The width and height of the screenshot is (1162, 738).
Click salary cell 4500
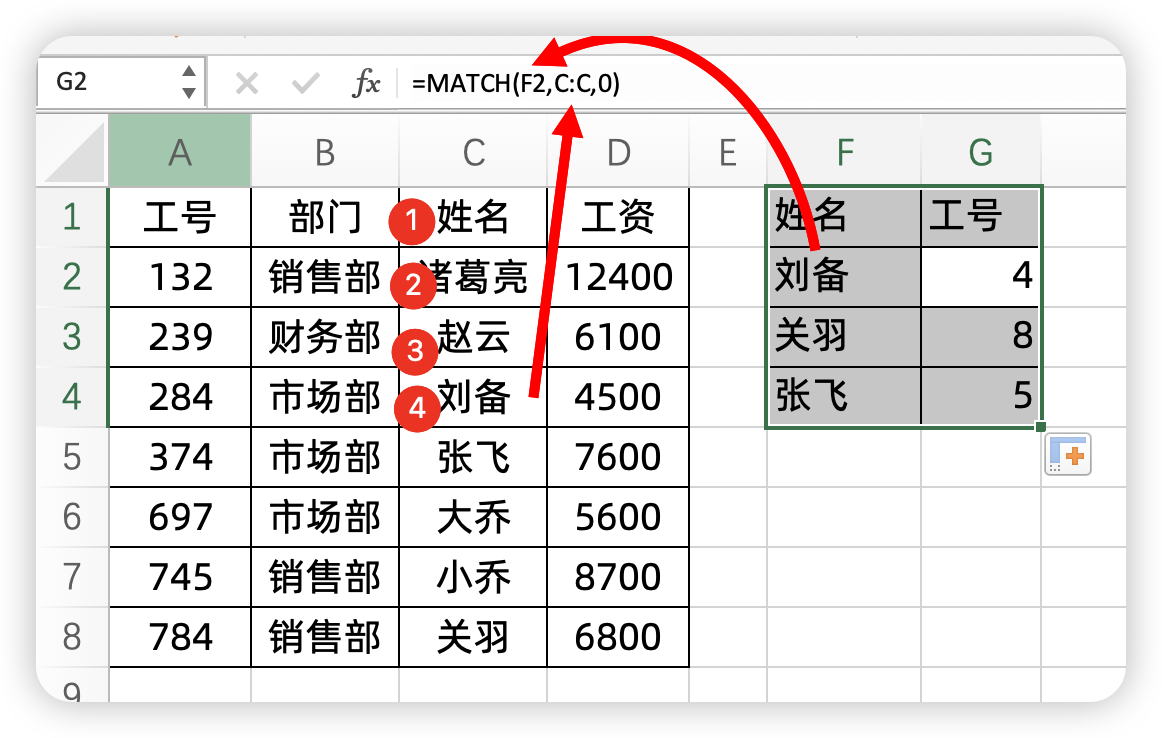coord(618,397)
